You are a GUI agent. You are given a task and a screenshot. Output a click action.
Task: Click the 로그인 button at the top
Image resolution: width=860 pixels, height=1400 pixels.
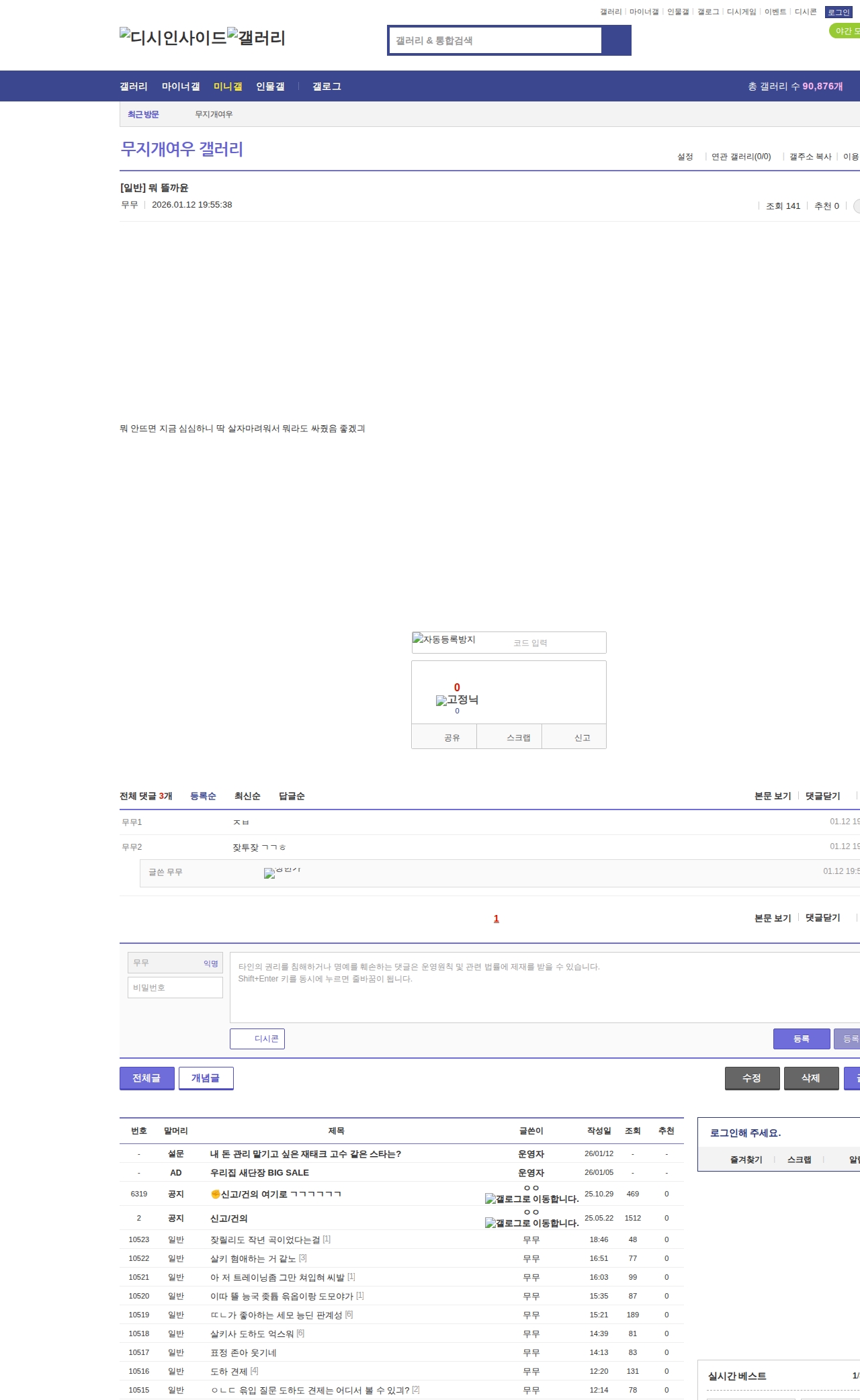click(x=838, y=12)
